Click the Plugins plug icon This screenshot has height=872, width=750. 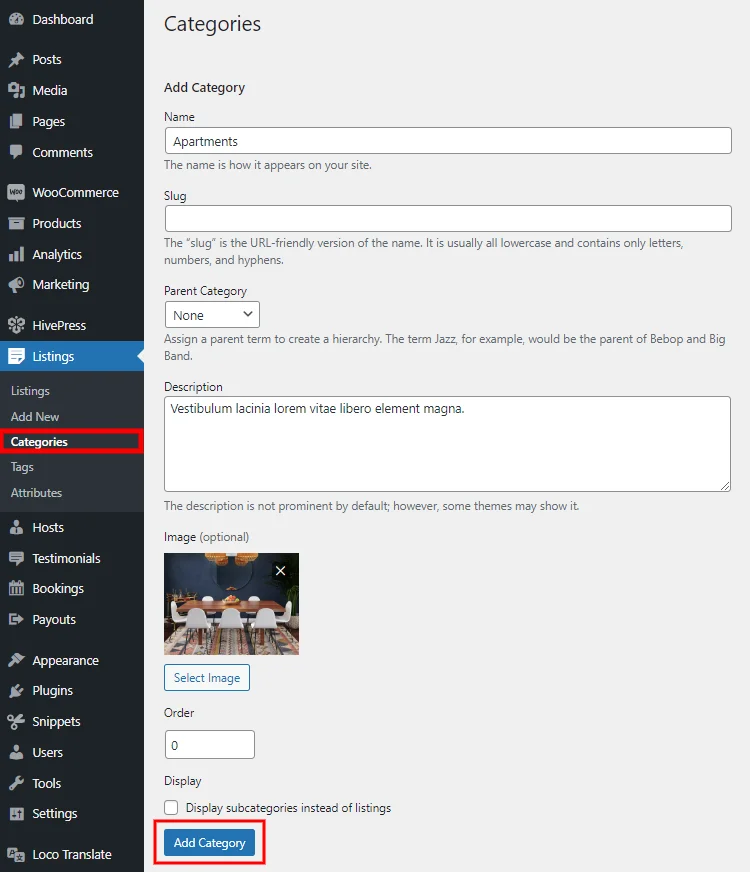coord(17,690)
